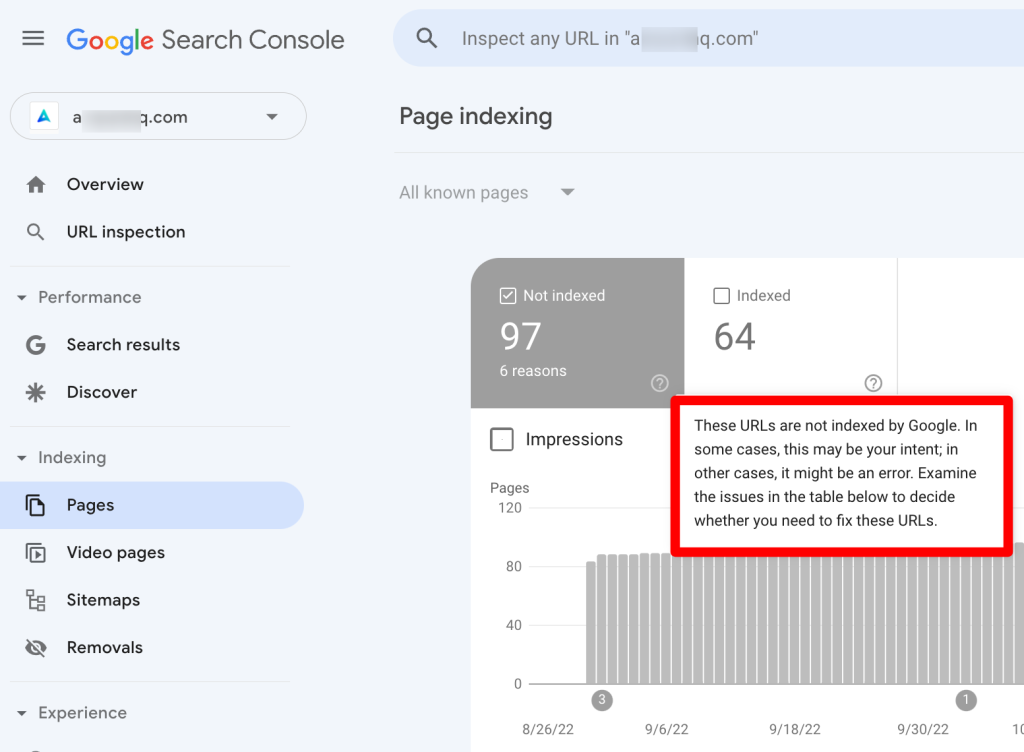Click the Pages document icon
This screenshot has height=752, width=1024.
tap(35, 505)
